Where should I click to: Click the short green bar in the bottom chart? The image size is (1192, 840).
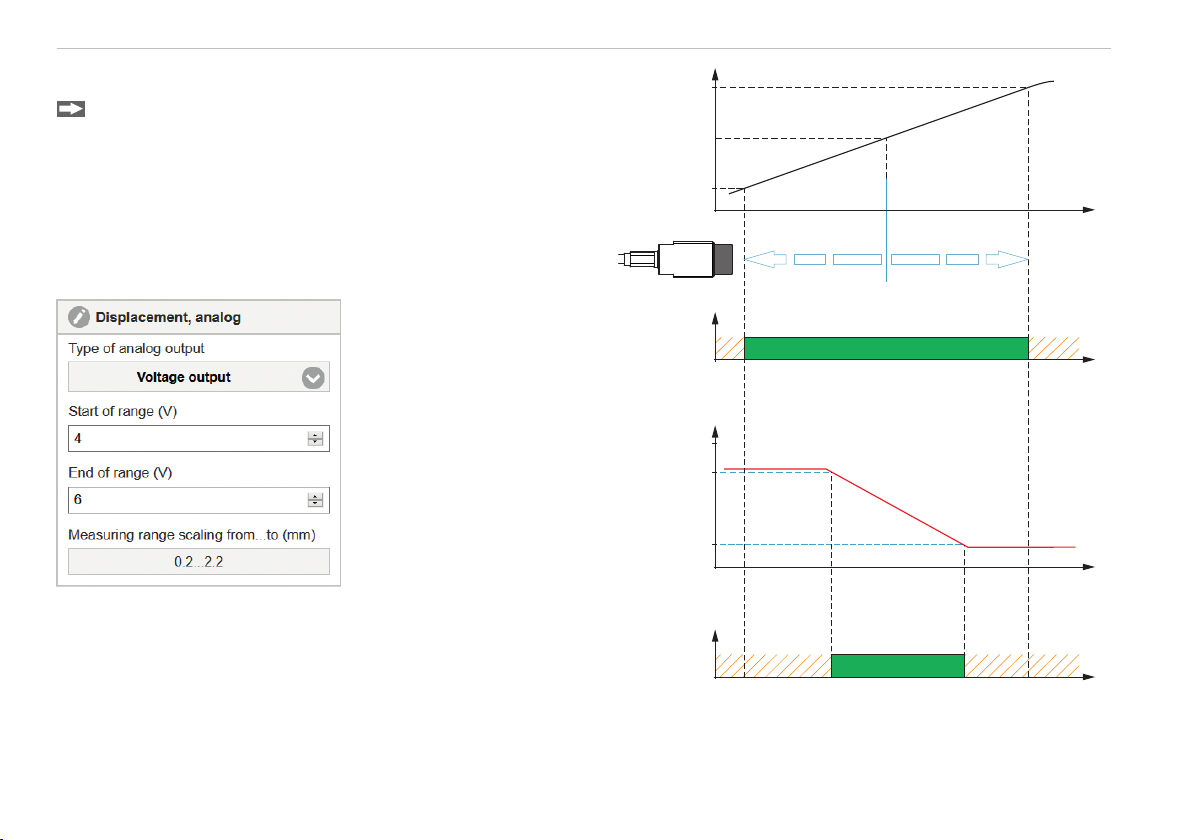click(x=898, y=665)
